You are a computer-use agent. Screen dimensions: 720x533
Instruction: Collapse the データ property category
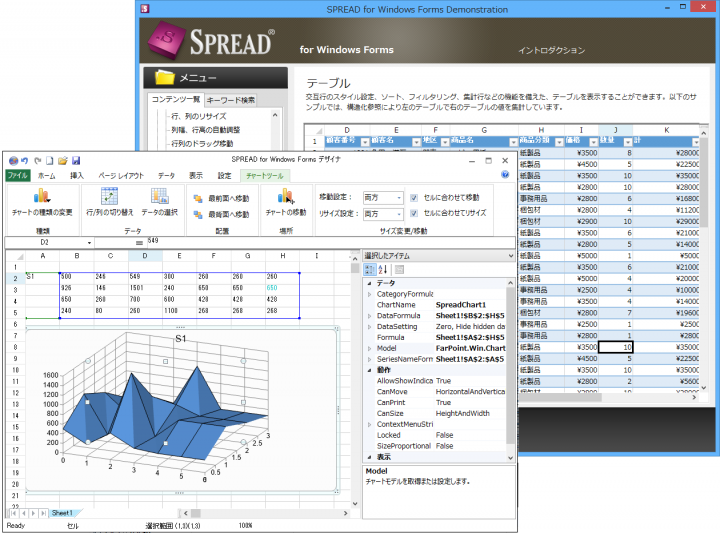(369, 283)
